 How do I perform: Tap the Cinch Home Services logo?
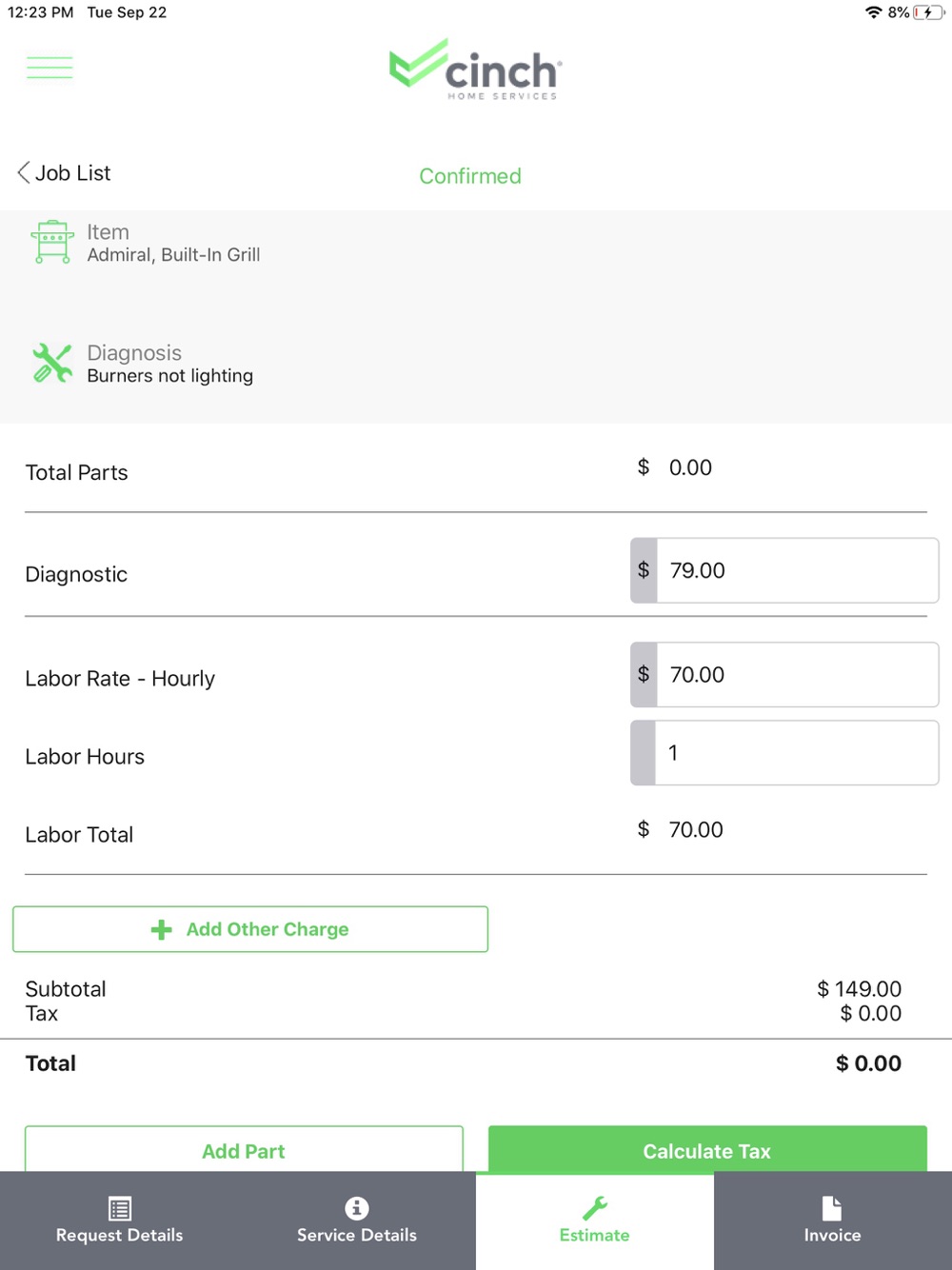pos(475,69)
